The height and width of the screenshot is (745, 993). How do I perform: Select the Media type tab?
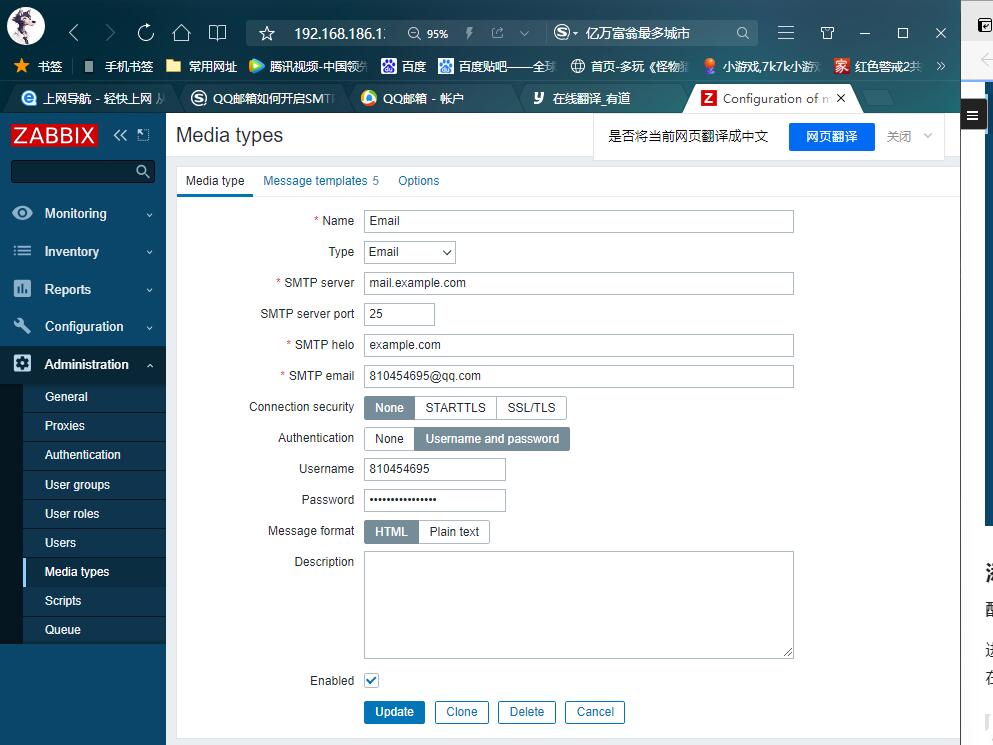click(x=215, y=181)
